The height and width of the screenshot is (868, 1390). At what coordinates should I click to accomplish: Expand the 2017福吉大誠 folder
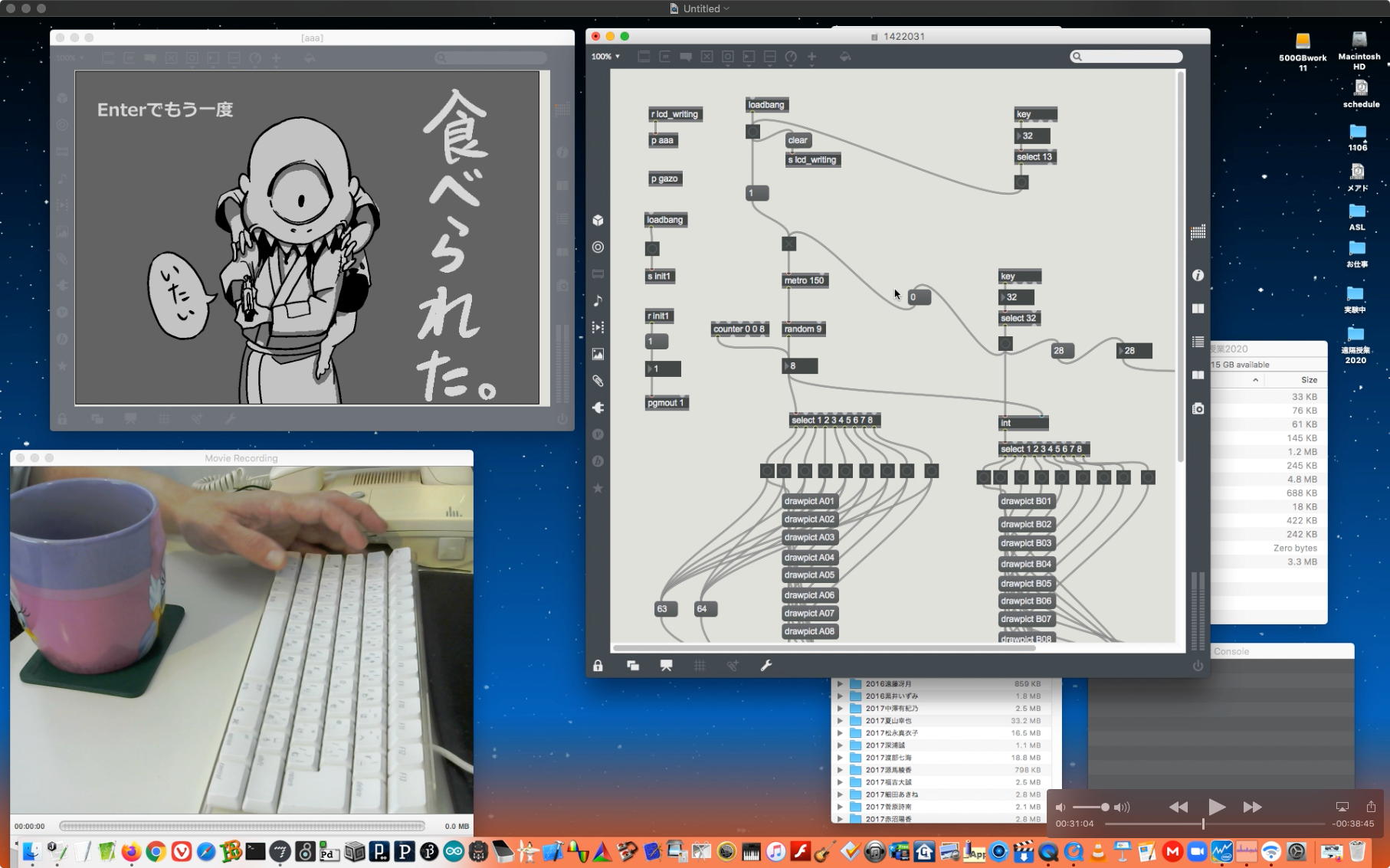[840, 782]
